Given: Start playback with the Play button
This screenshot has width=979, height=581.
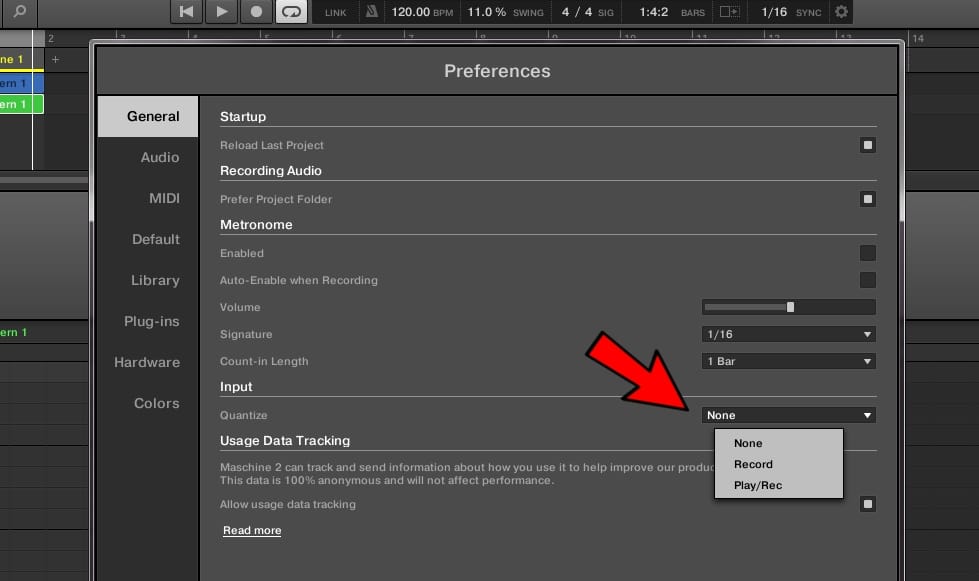Looking at the screenshot, I should pos(220,12).
